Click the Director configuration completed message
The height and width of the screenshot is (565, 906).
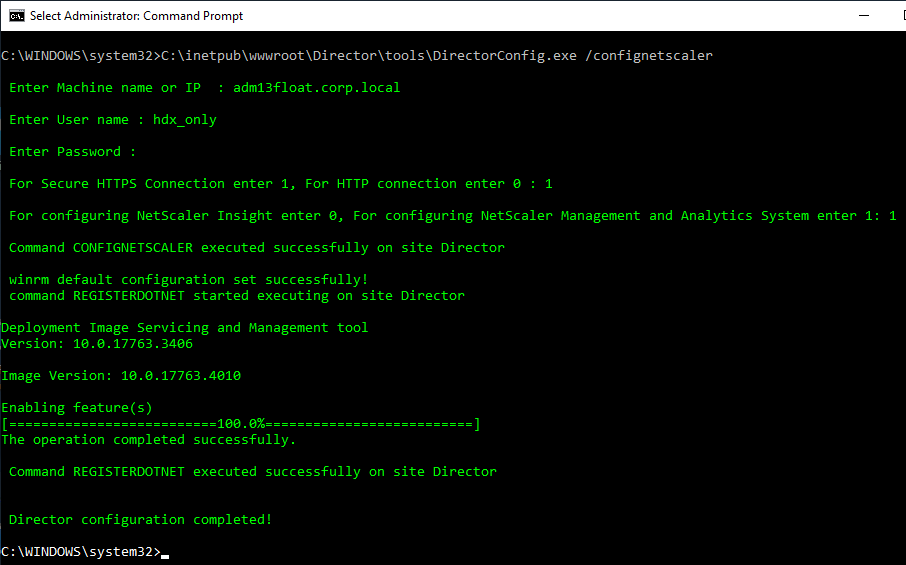pos(140,520)
